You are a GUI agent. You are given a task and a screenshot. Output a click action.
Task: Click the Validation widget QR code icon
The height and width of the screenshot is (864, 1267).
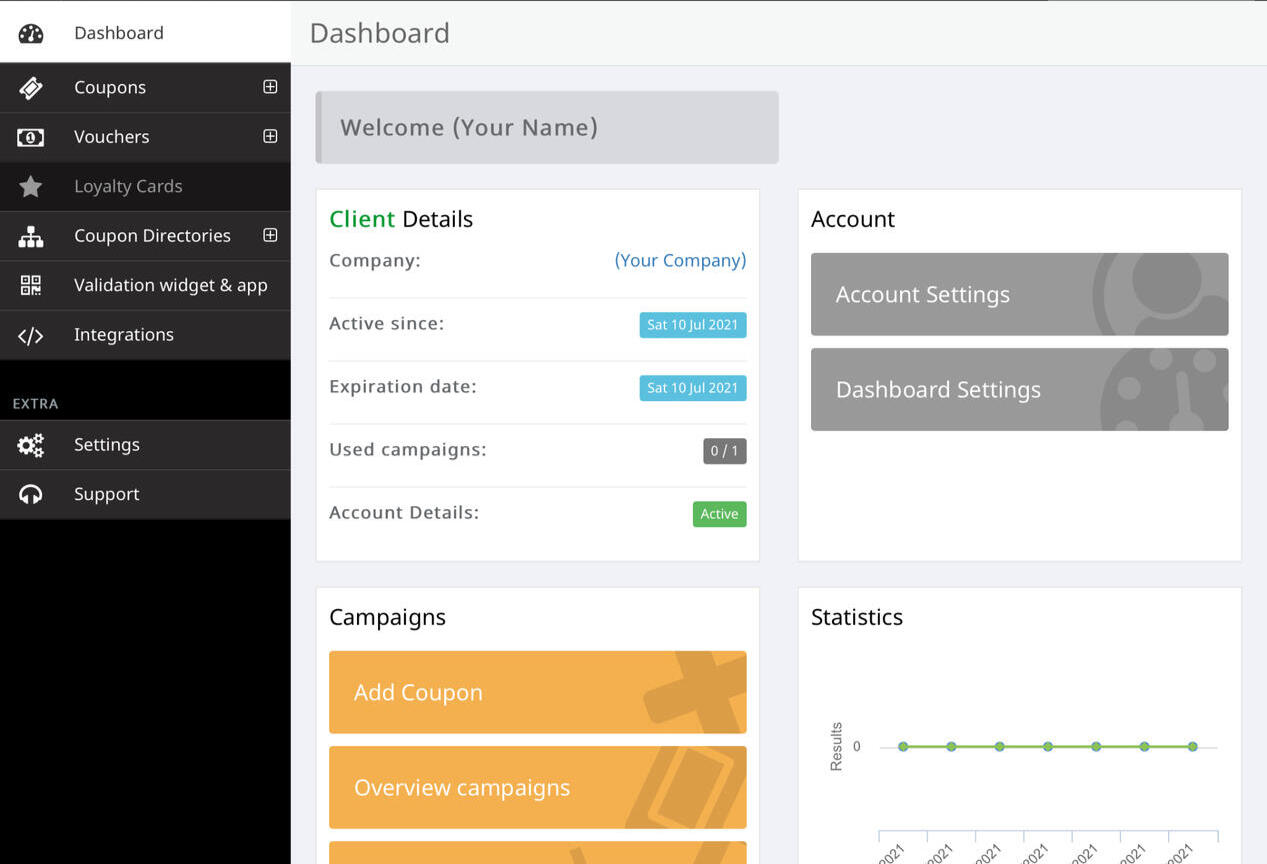pos(31,286)
